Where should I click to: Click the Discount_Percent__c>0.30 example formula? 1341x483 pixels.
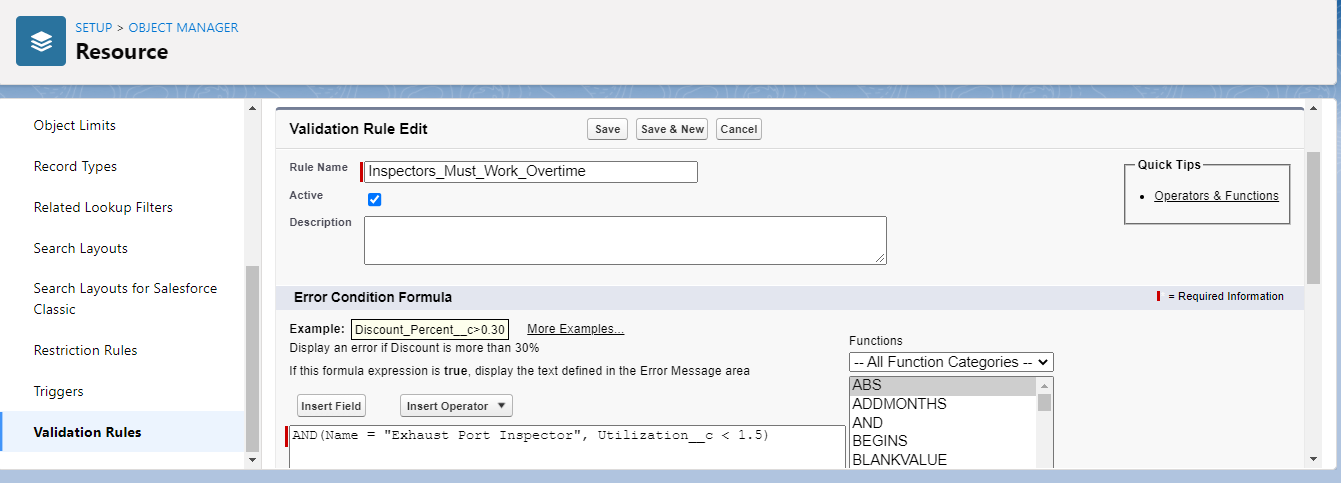click(430, 329)
